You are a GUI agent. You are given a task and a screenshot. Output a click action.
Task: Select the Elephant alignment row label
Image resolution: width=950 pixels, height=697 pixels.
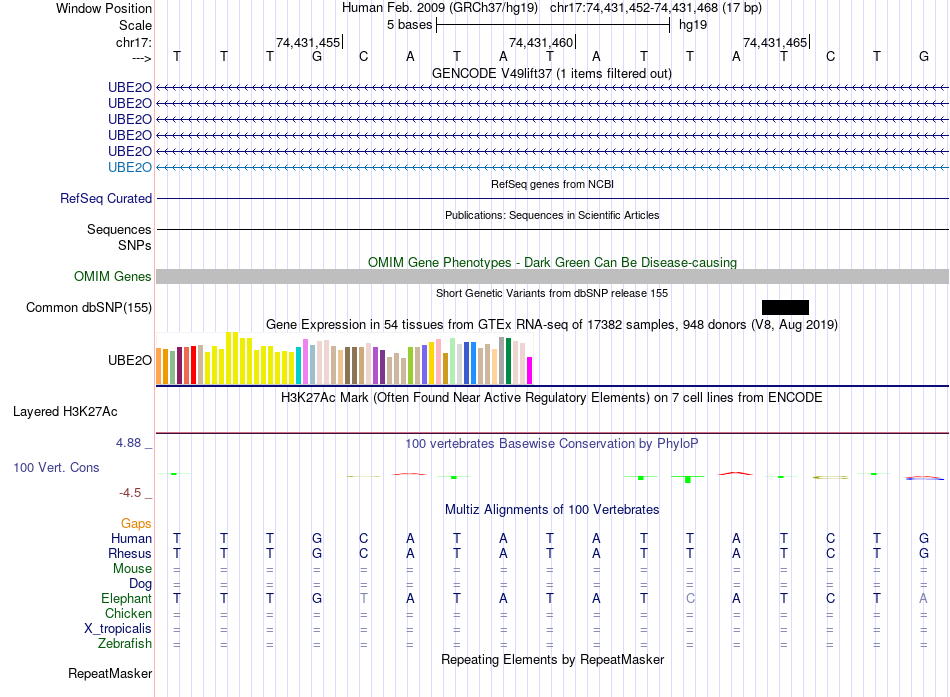[x=126, y=598]
